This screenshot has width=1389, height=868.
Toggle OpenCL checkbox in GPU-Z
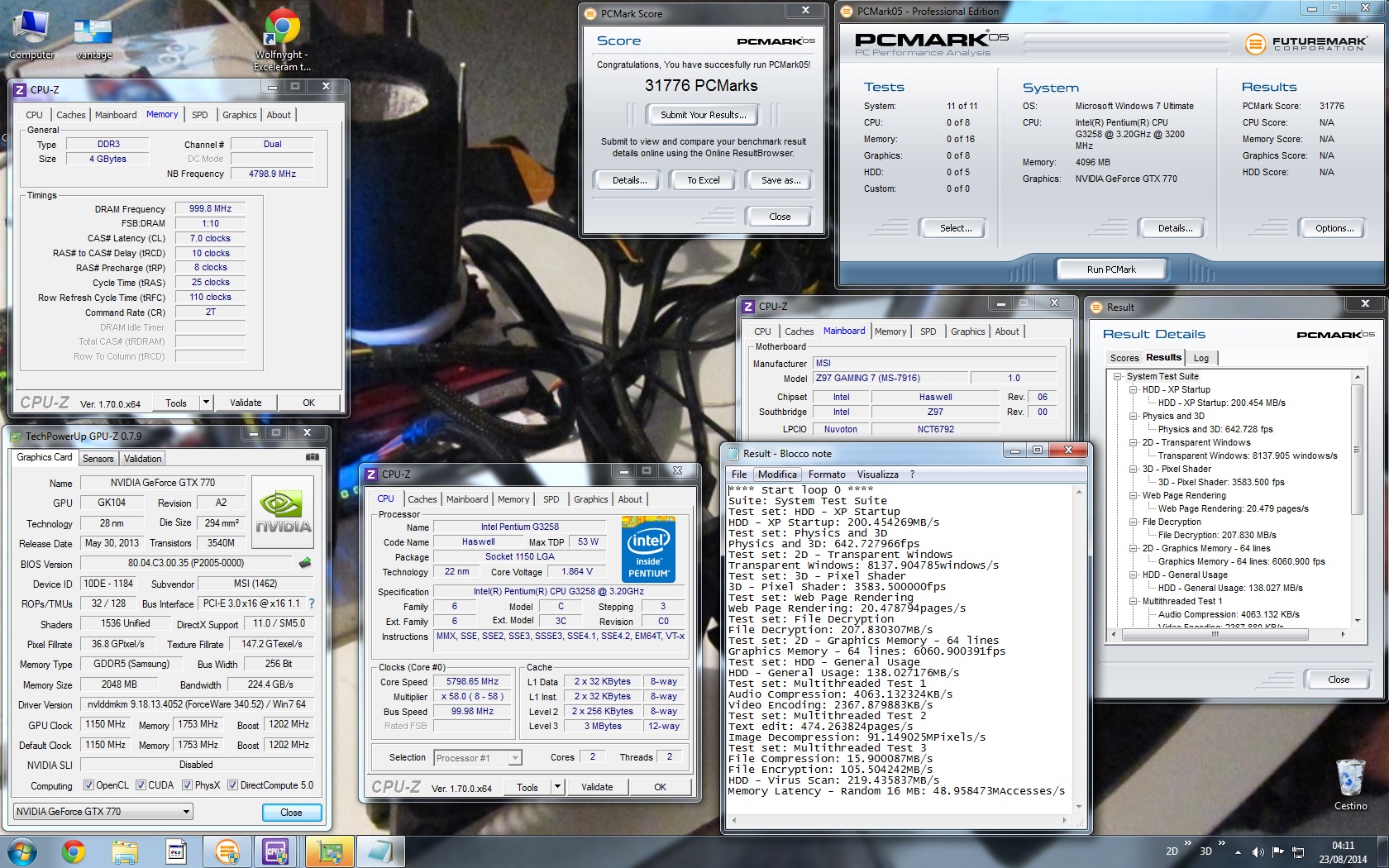click(88, 785)
